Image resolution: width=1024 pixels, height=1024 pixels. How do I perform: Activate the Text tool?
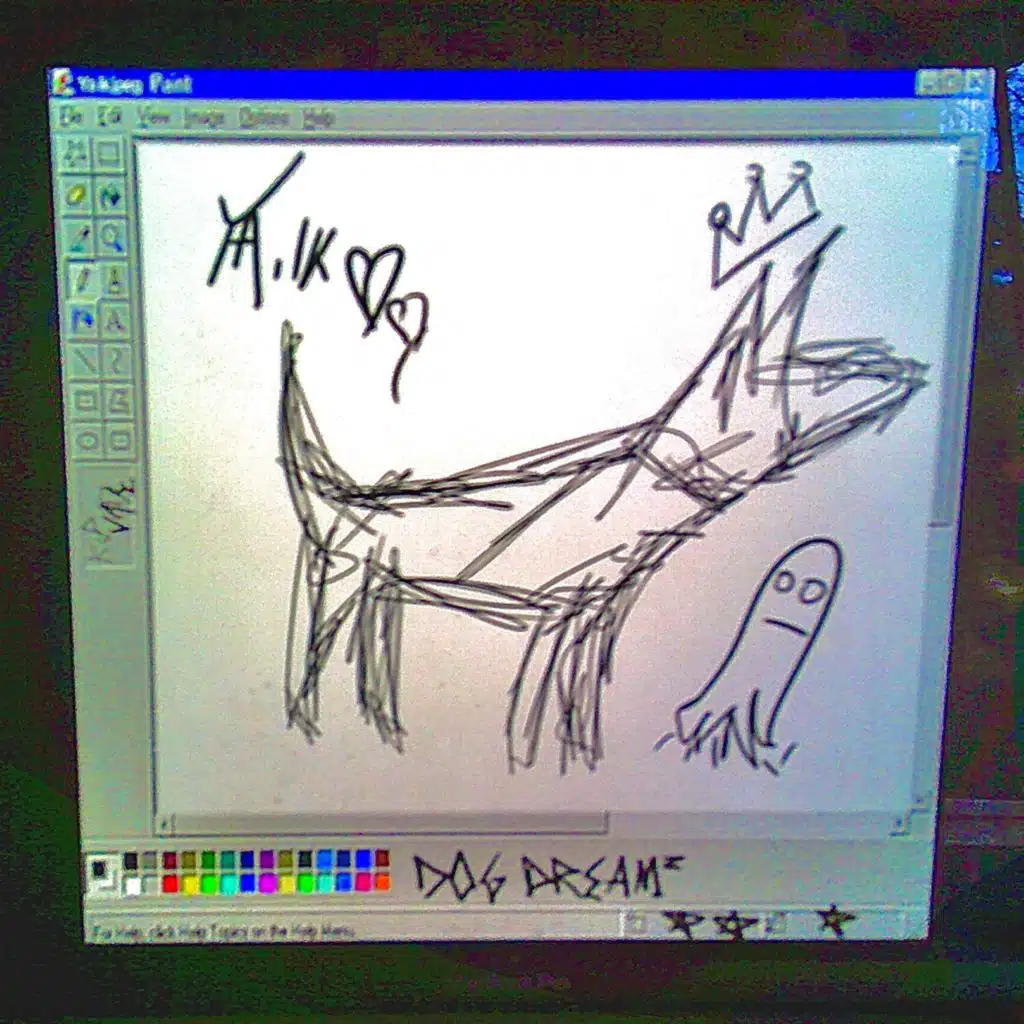pyautogui.click(x=115, y=320)
